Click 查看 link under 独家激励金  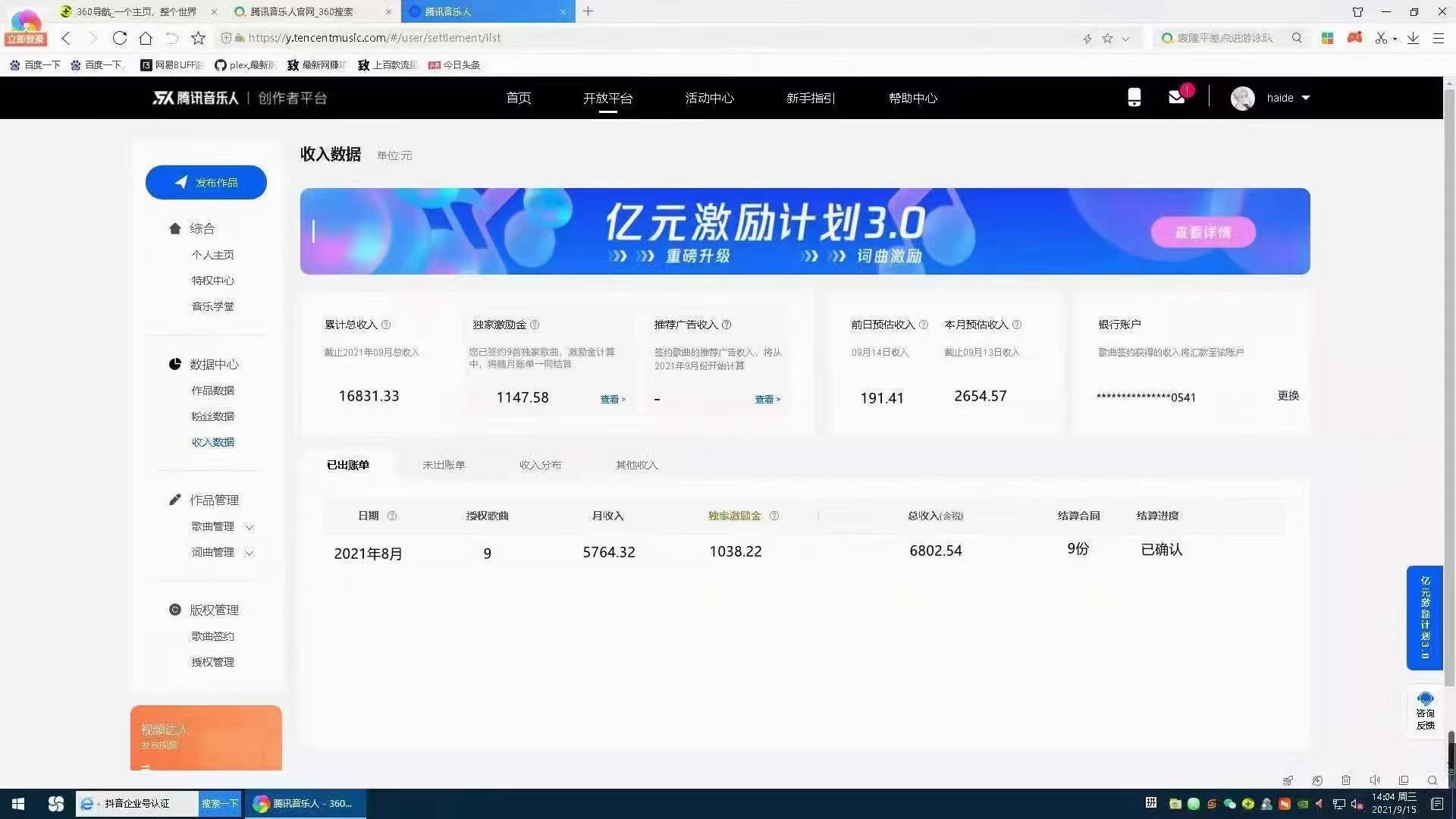click(x=612, y=399)
